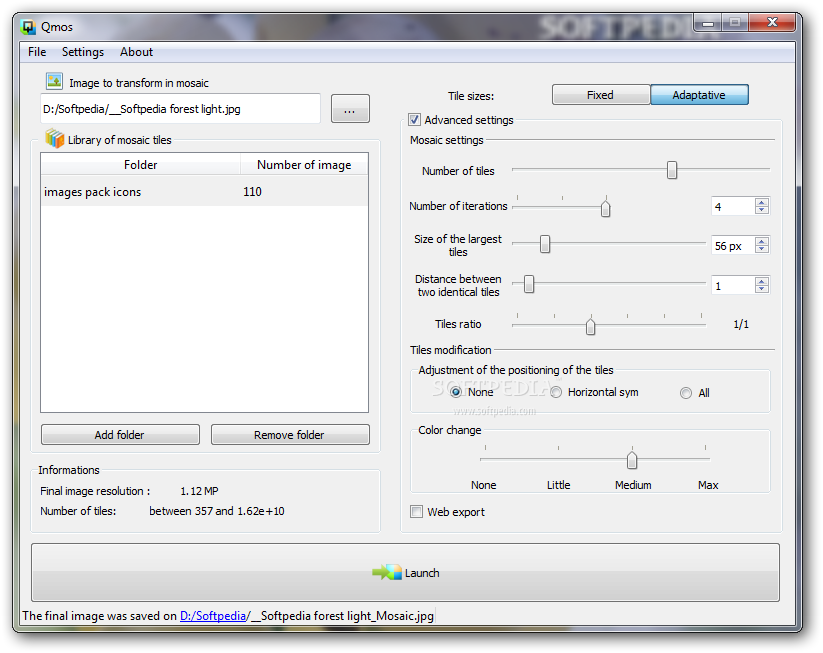Click the Remove folder button
The image size is (823, 653).
pos(290,435)
